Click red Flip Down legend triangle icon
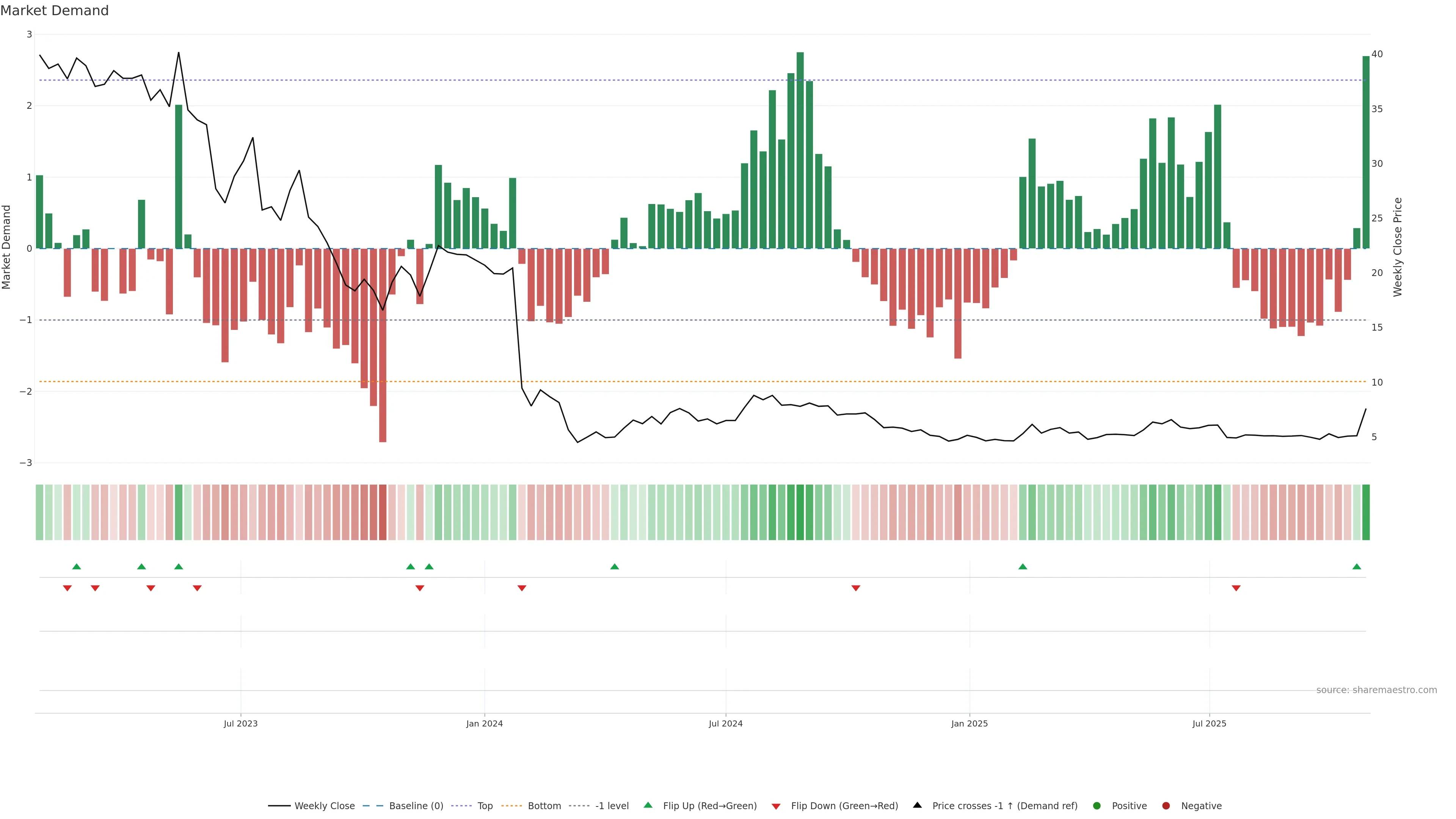The height and width of the screenshot is (819, 1456). (776, 806)
